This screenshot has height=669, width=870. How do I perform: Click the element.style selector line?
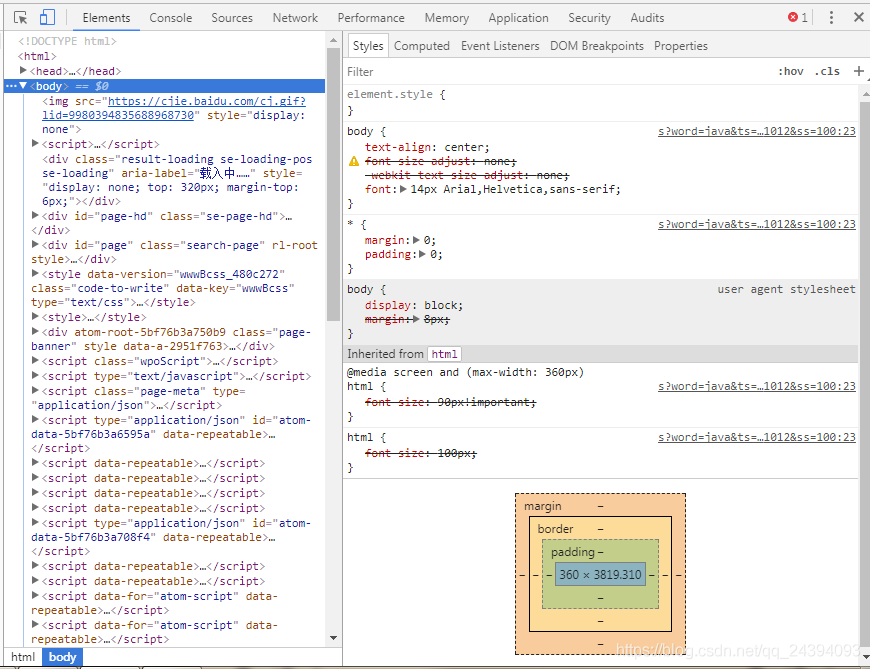tap(396, 94)
